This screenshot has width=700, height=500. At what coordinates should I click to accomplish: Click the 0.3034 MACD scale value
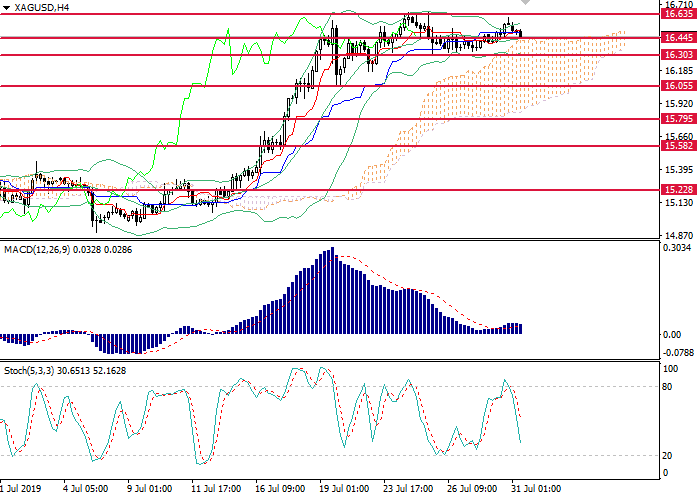point(677,248)
